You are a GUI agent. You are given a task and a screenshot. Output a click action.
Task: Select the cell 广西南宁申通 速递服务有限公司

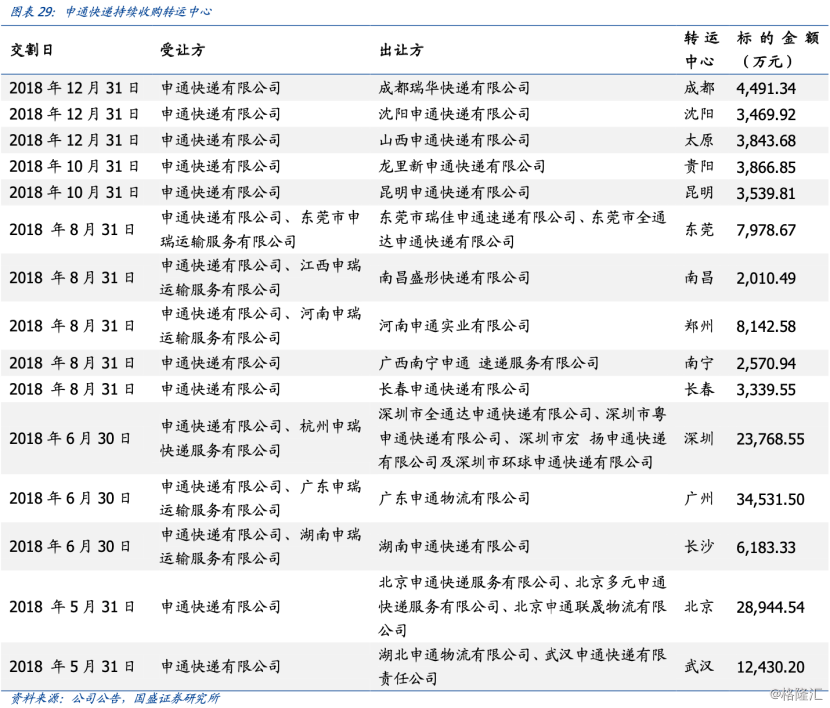click(489, 363)
